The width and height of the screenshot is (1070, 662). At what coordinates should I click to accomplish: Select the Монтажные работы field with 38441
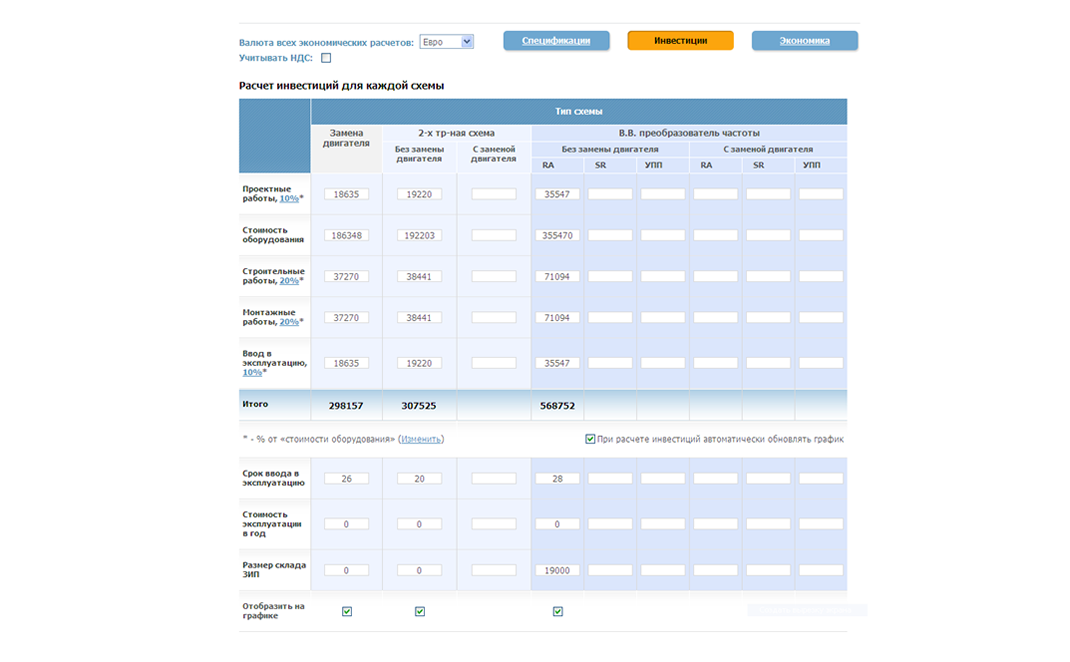tap(419, 317)
